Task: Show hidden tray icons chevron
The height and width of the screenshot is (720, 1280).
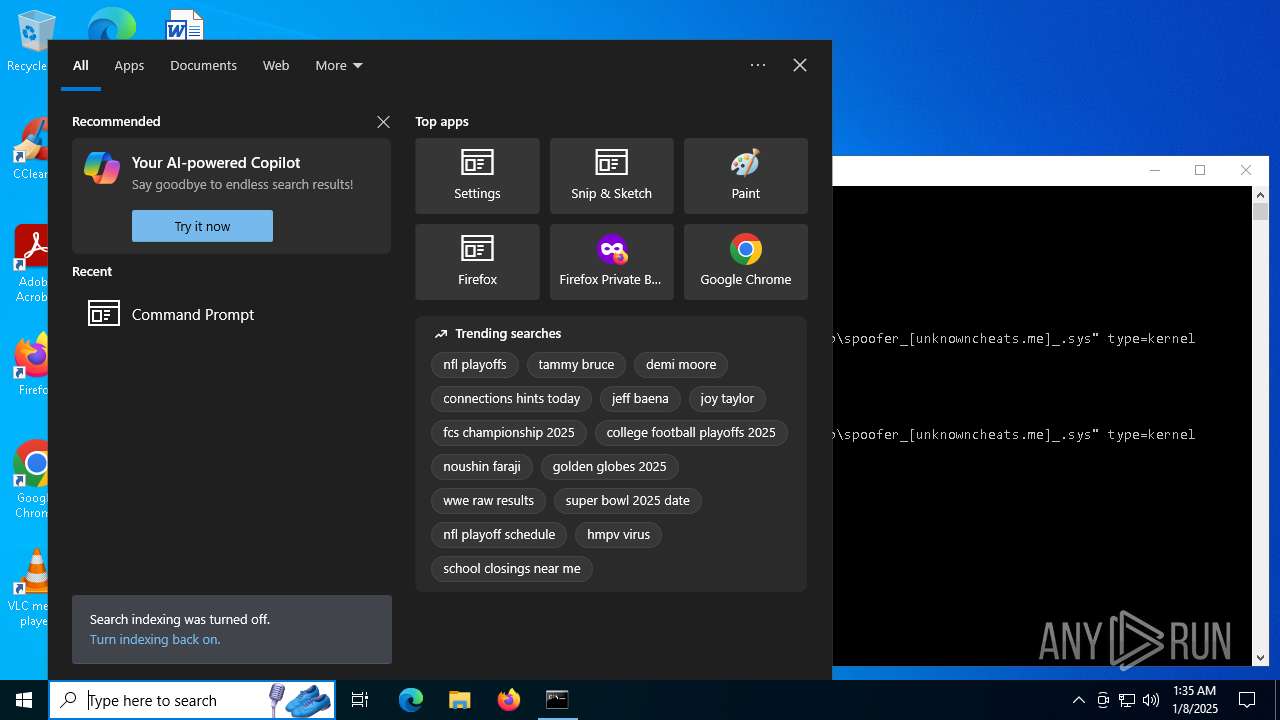Action: [x=1078, y=700]
